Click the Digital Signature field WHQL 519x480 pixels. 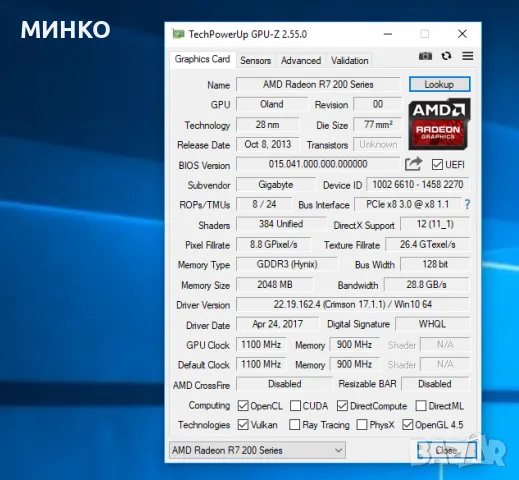coord(432,324)
